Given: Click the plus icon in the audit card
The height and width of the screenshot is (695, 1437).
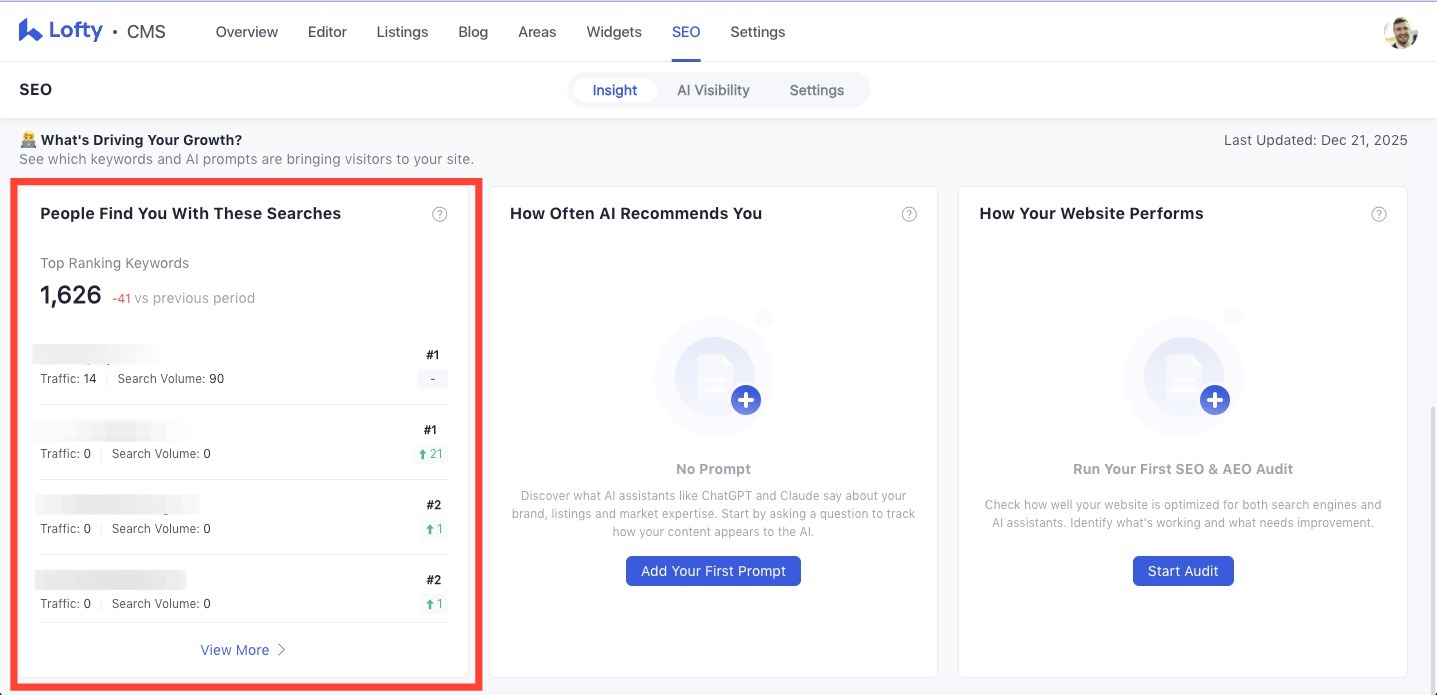Looking at the screenshot, I should coord(1215,399).
